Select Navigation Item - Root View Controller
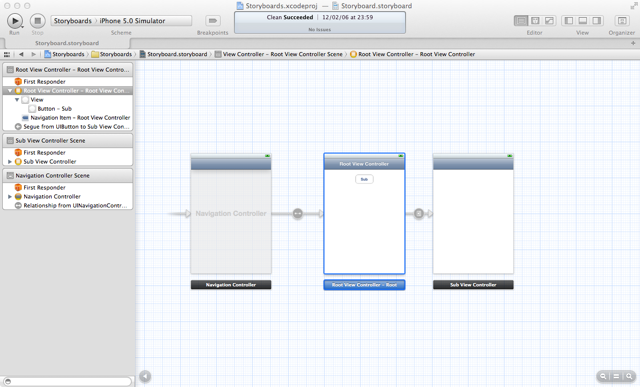The width and height of the screenshot is (640, 387). [x=68, y=118]
